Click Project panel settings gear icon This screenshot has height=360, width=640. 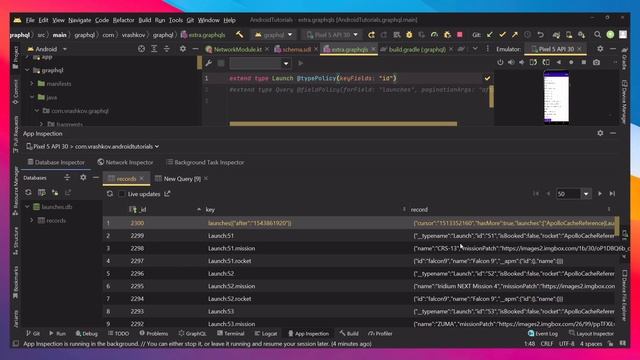tap(182, 49)
